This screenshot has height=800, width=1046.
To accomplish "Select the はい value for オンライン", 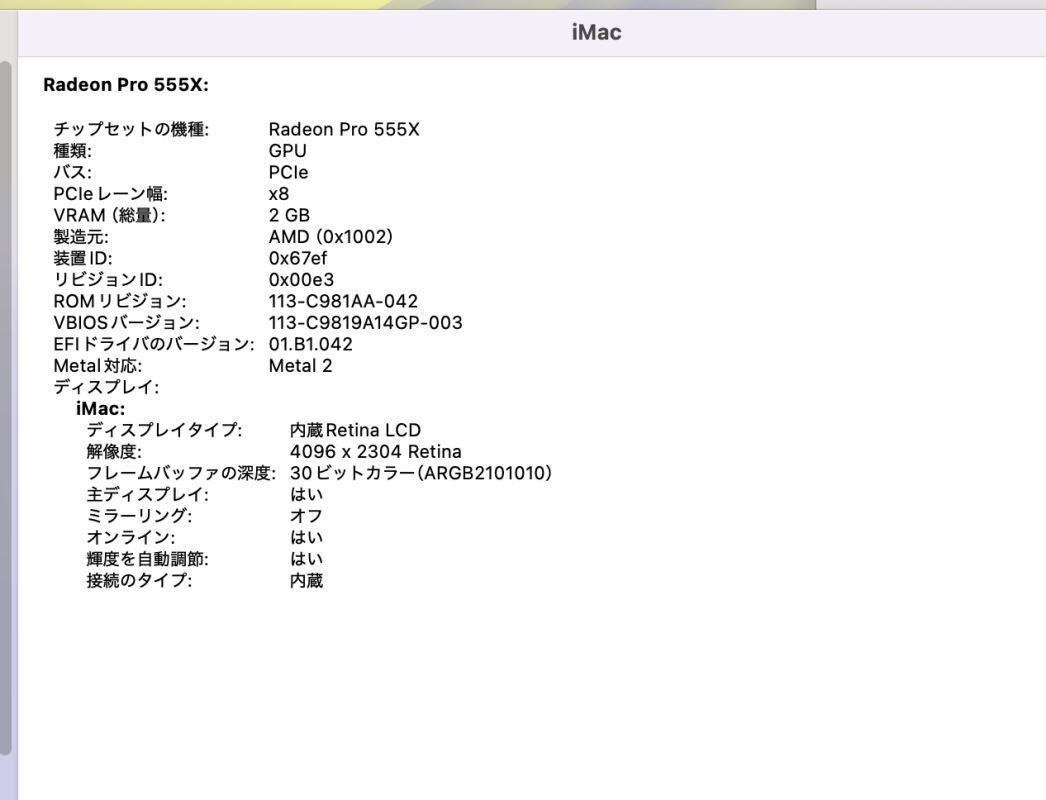I will pos(306,538).
